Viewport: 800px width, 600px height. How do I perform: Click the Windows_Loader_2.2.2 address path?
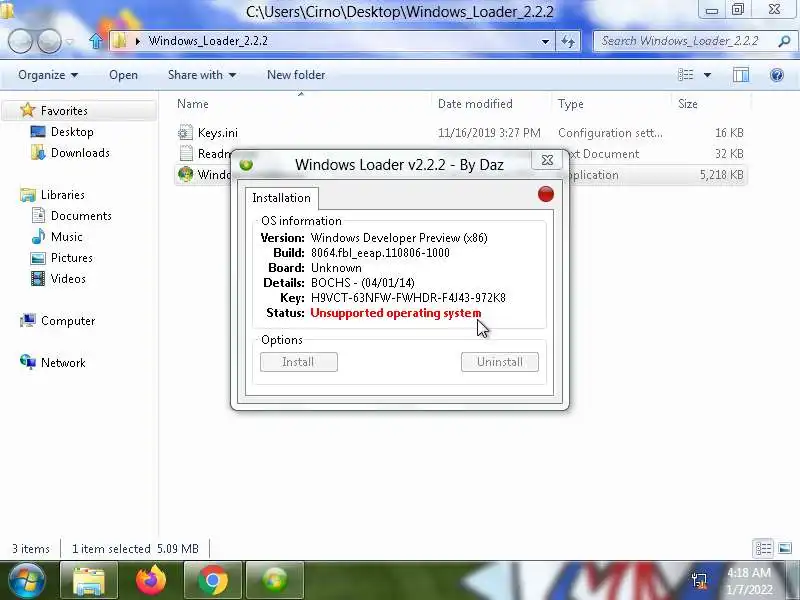click(208, 41)
